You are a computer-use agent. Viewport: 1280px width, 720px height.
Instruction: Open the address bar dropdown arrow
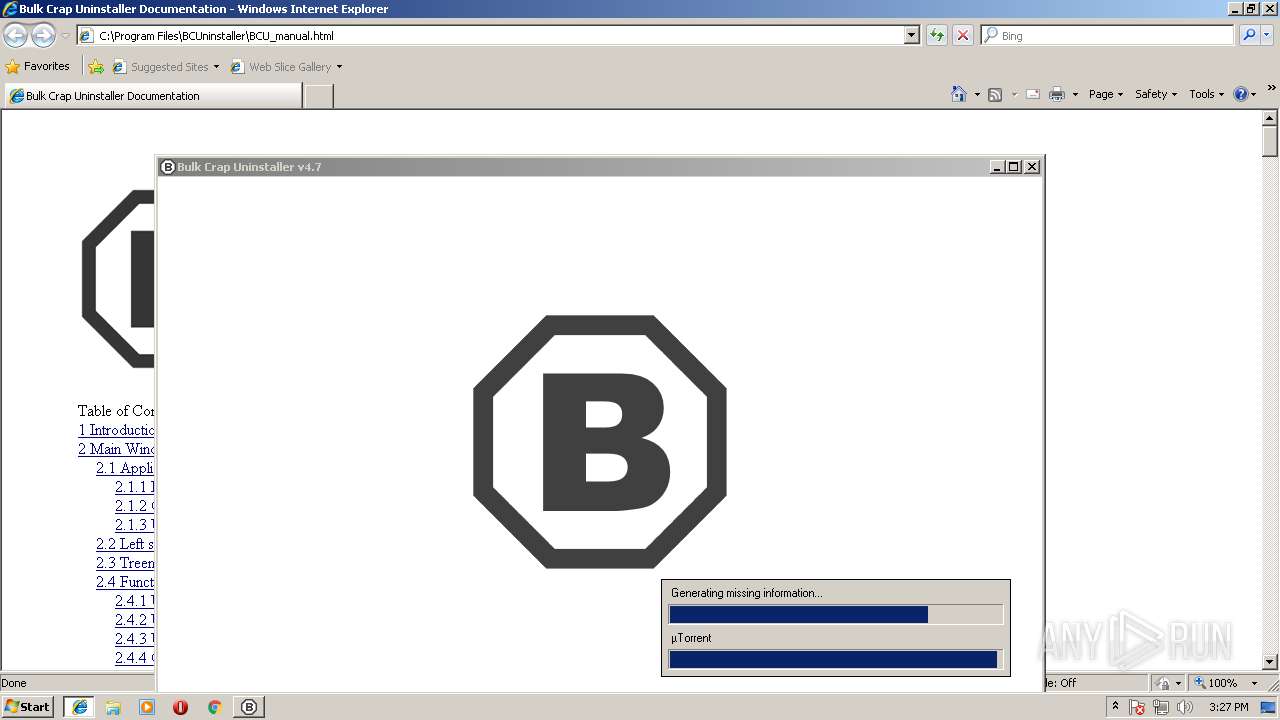[912, 35]
